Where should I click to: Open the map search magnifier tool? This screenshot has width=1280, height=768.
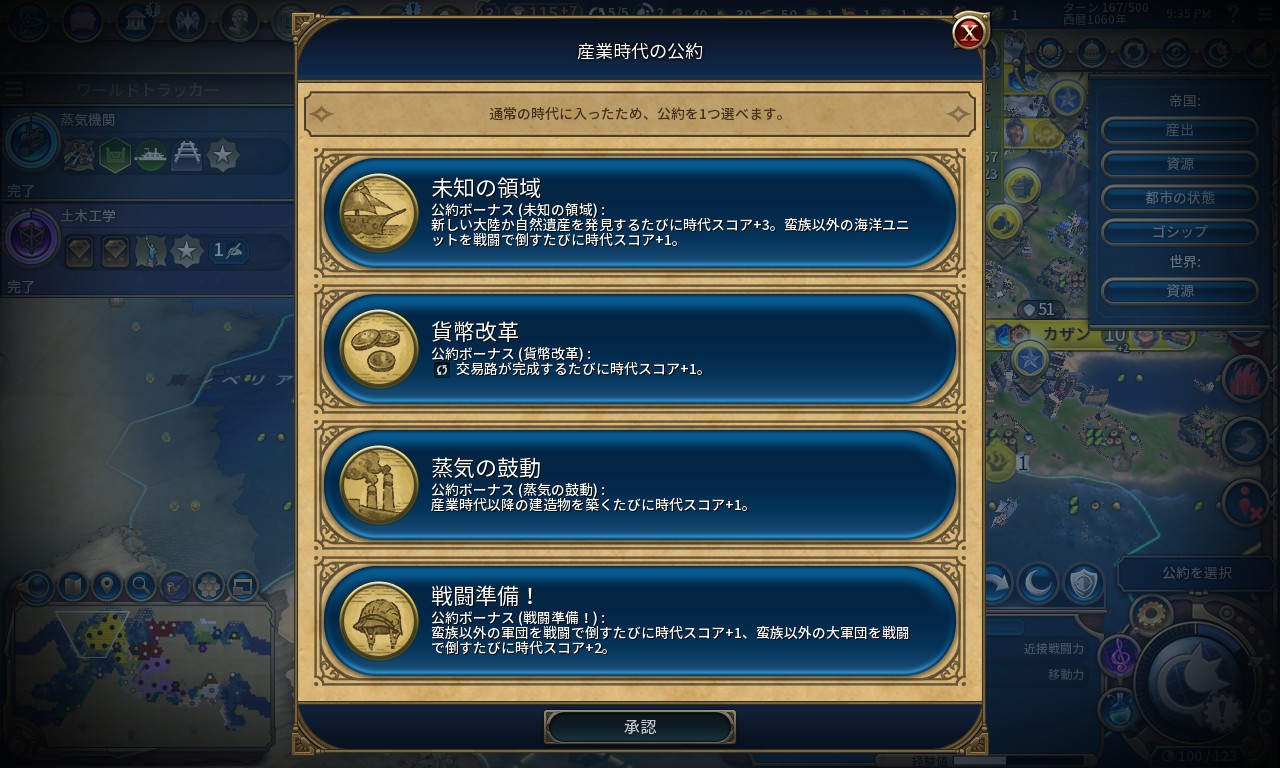pos(140,585)
